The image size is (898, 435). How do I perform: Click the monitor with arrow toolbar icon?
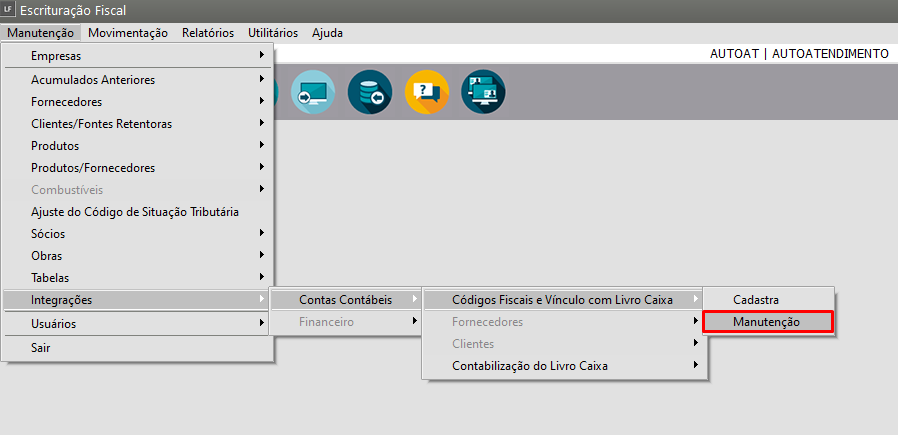pyautogui.click(x=312, y=92)
